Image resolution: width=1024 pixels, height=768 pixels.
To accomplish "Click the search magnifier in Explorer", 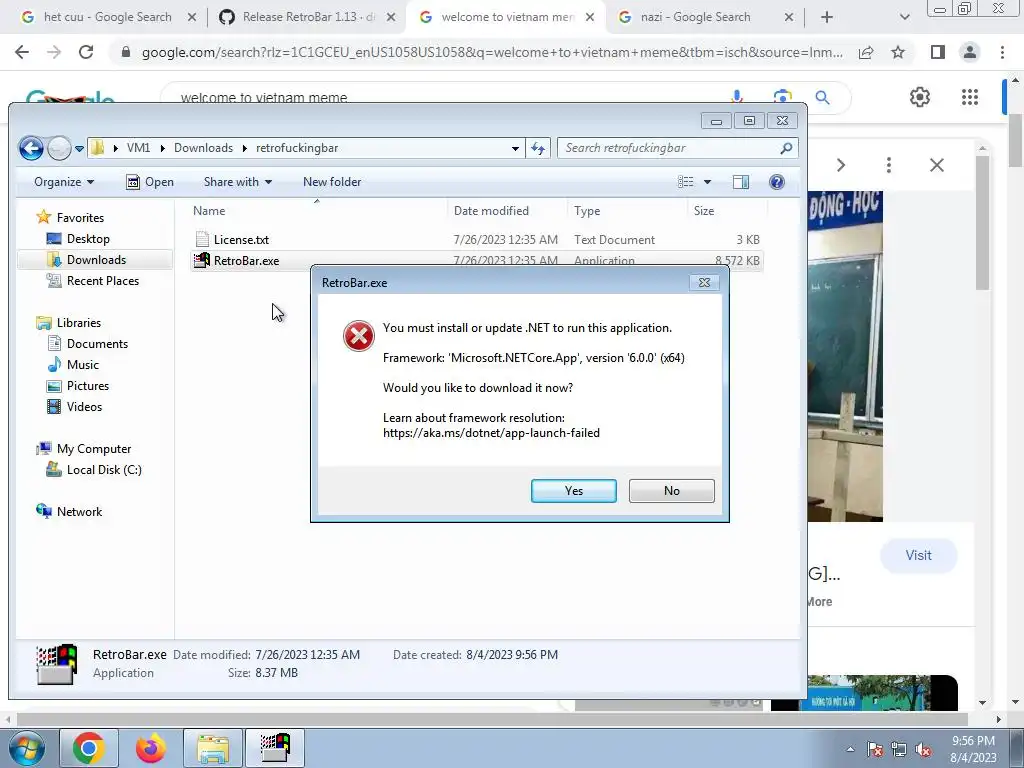I will (x=786, y=148).
